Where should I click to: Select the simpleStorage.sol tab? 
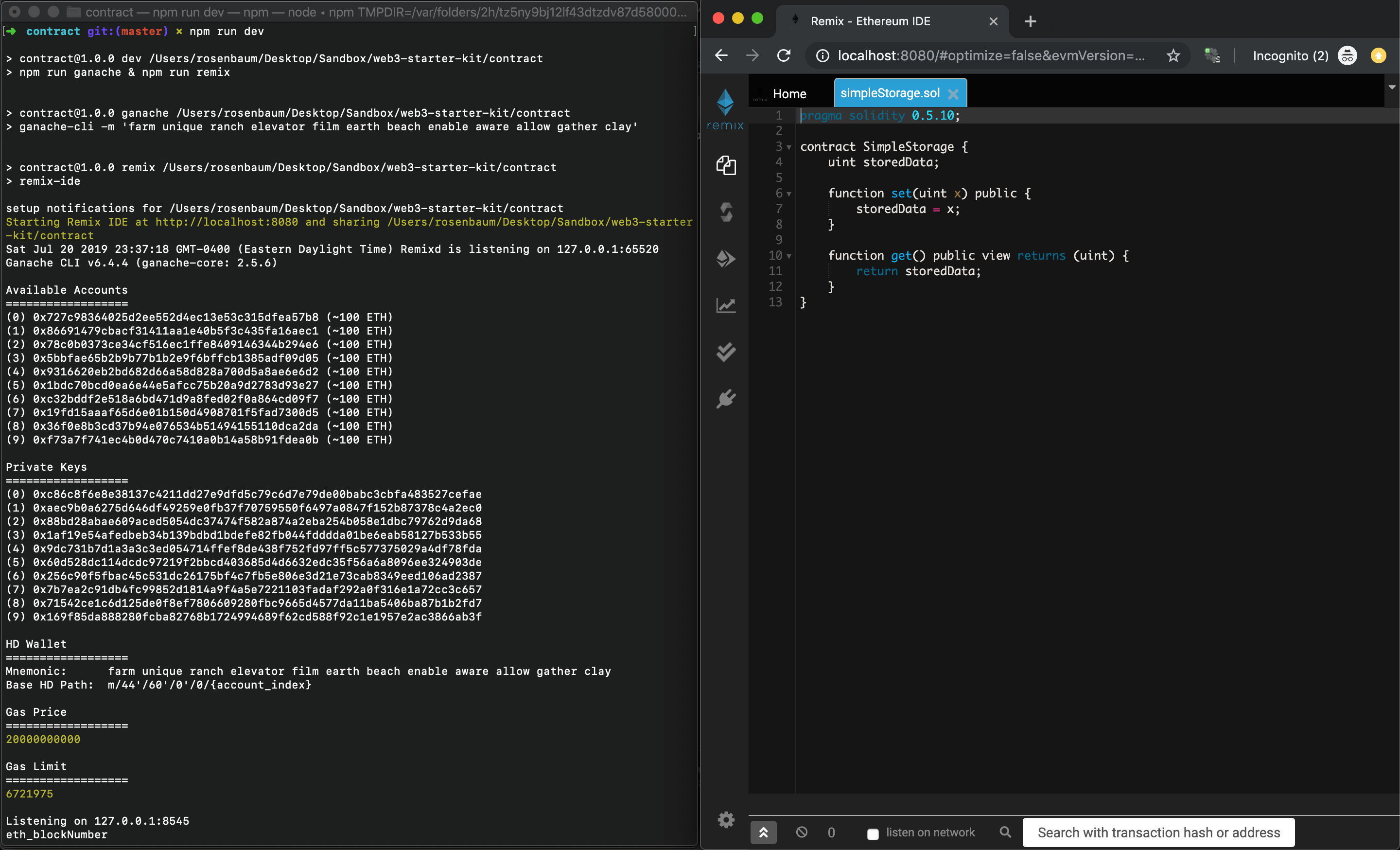(x=889, y=93)
